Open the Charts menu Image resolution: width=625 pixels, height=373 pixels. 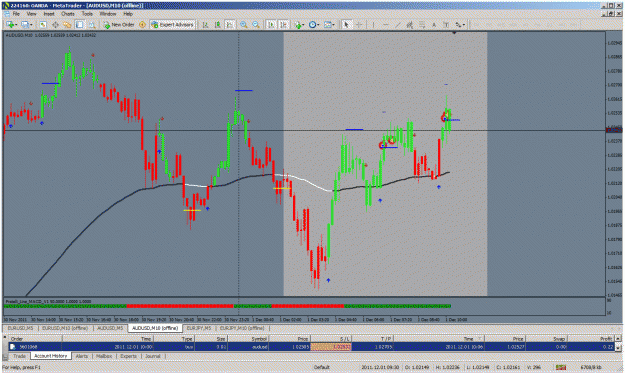click(68, 14)
